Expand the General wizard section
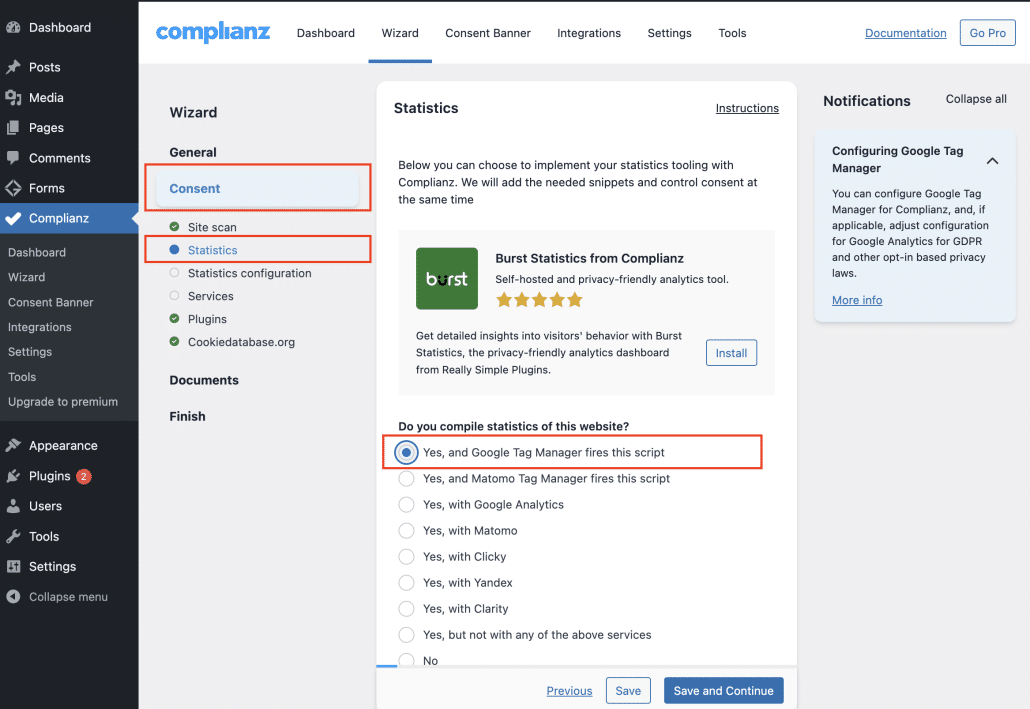The height and width of the screenshot is (709, 1030). click(193, 152)
